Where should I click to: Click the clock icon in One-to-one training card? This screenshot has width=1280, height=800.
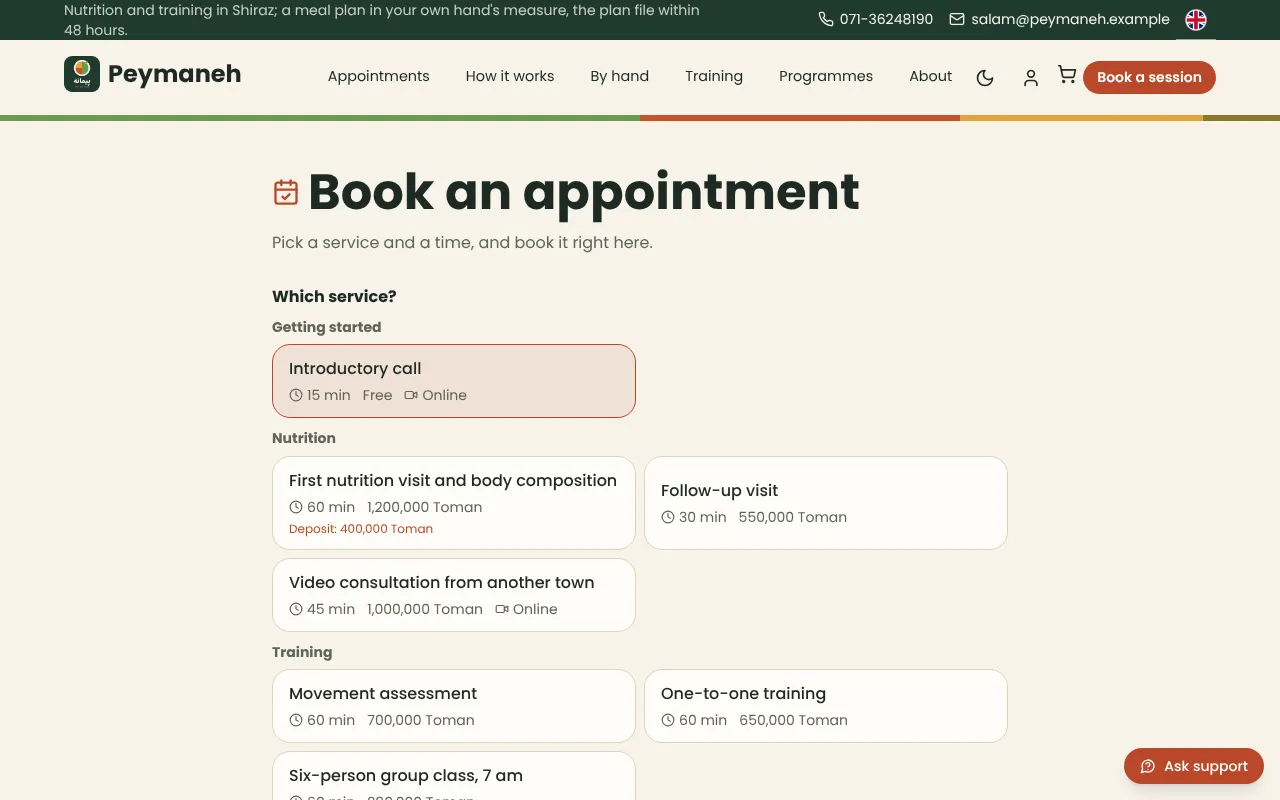(x=668, y=720)
